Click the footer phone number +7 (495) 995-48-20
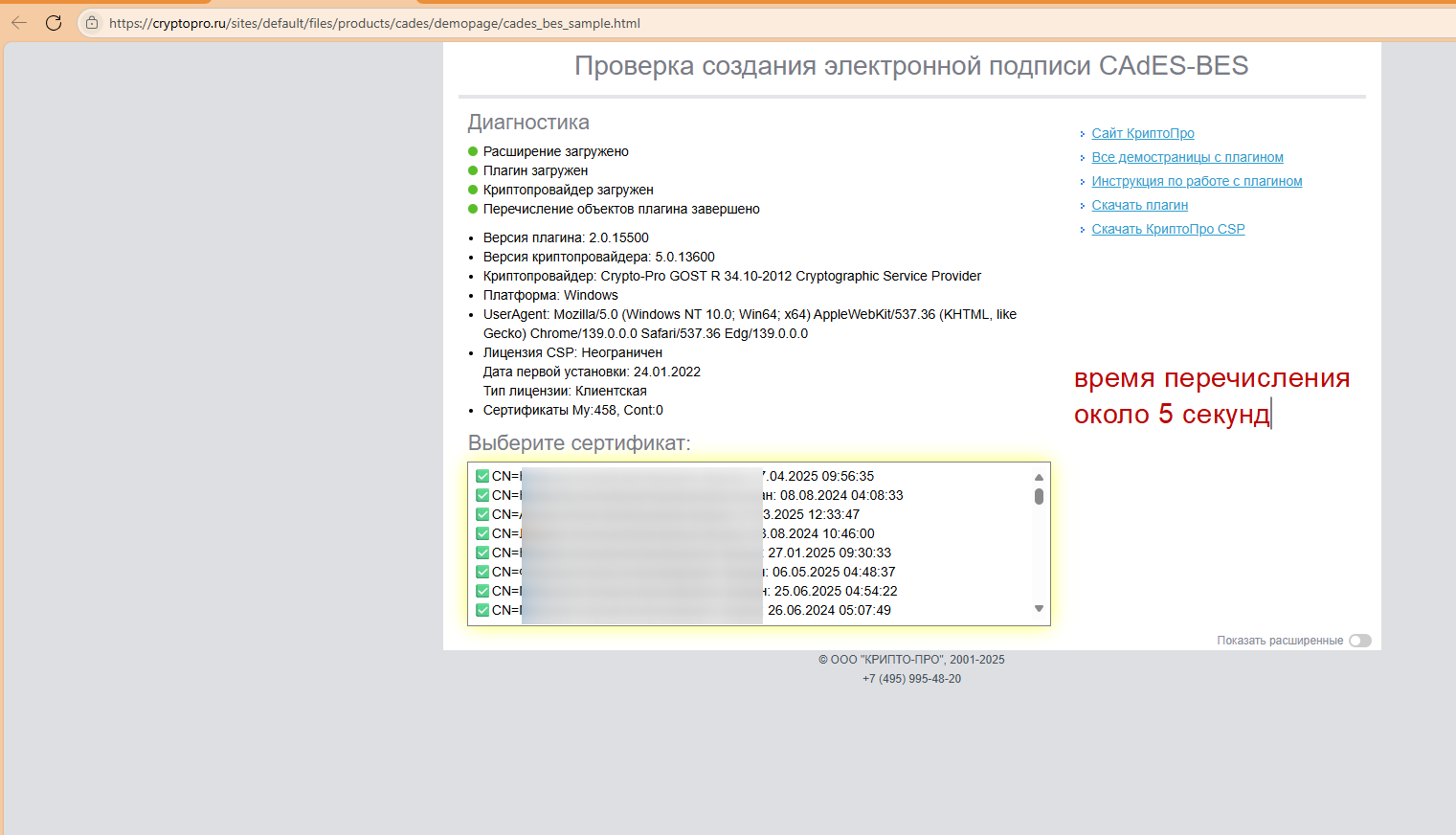1456x835 pixels. coord(911,679)
